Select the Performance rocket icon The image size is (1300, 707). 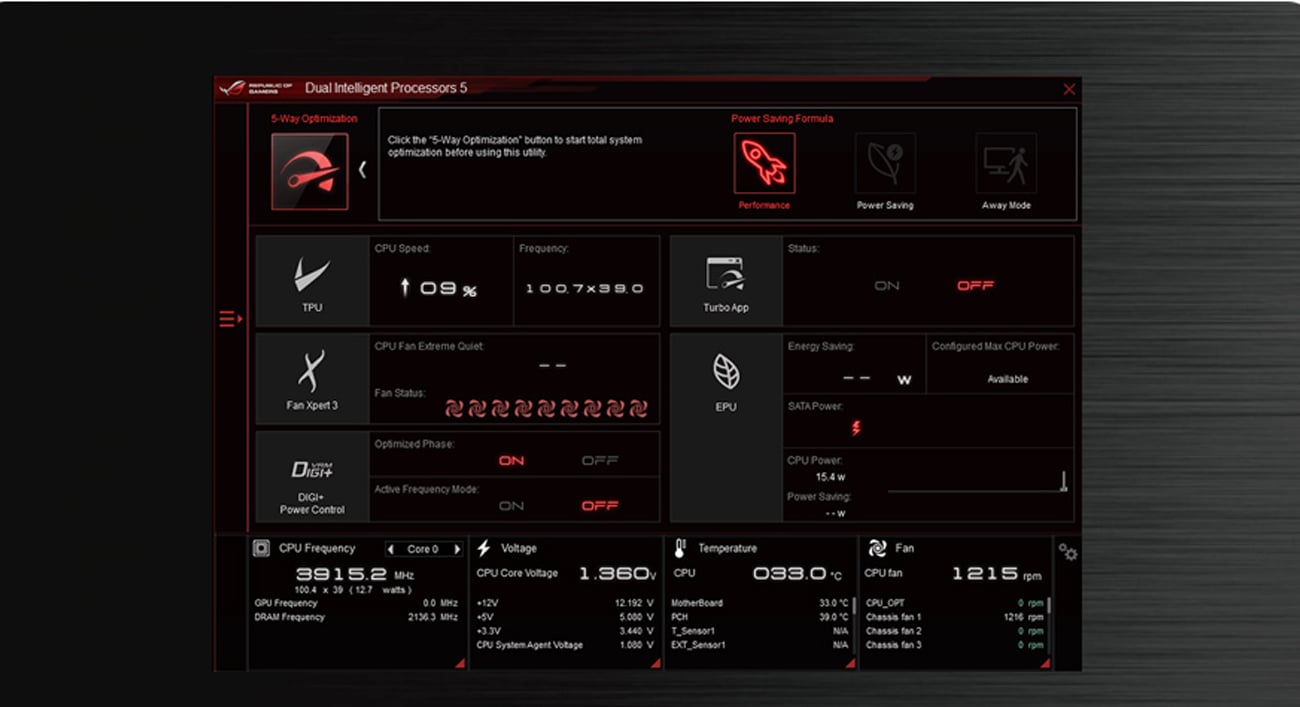pos(764,163)
